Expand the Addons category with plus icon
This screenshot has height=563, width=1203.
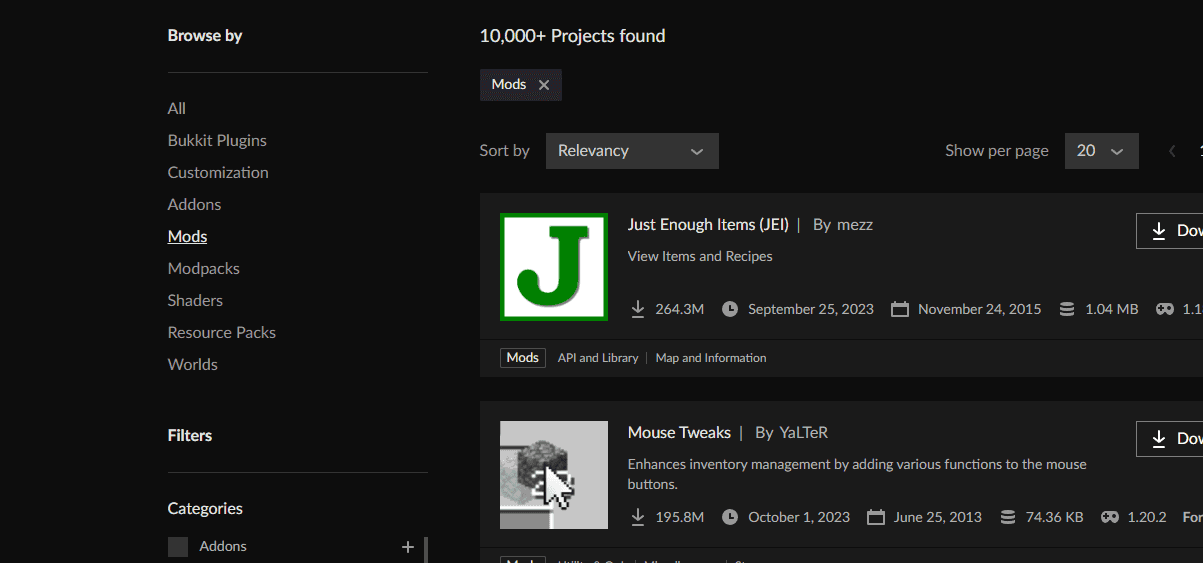pos(407,547)
